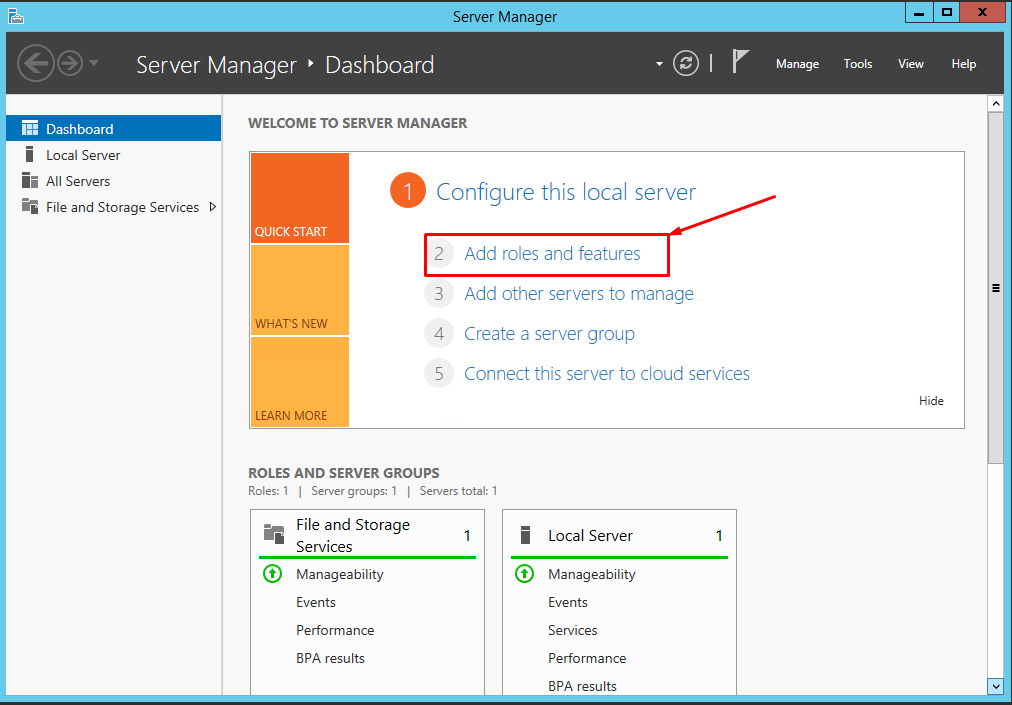Click the scrollbar down arrow
This screenshot has height=705, width=1012.
tap(995, 686)
